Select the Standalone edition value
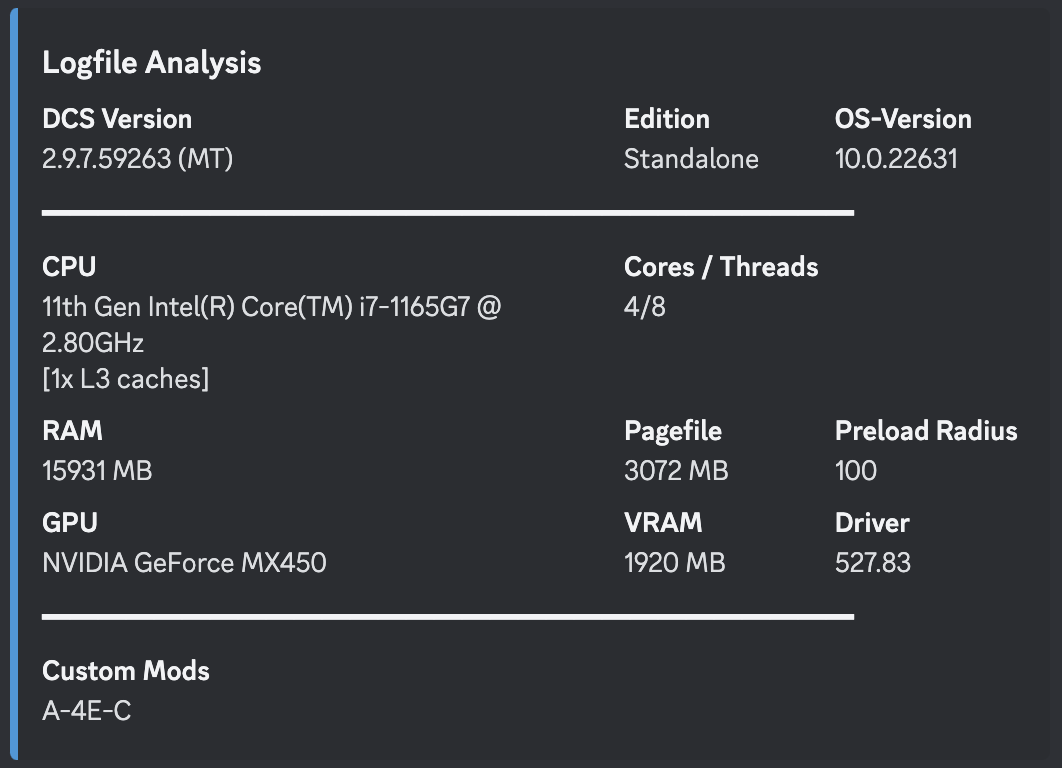 692,159
